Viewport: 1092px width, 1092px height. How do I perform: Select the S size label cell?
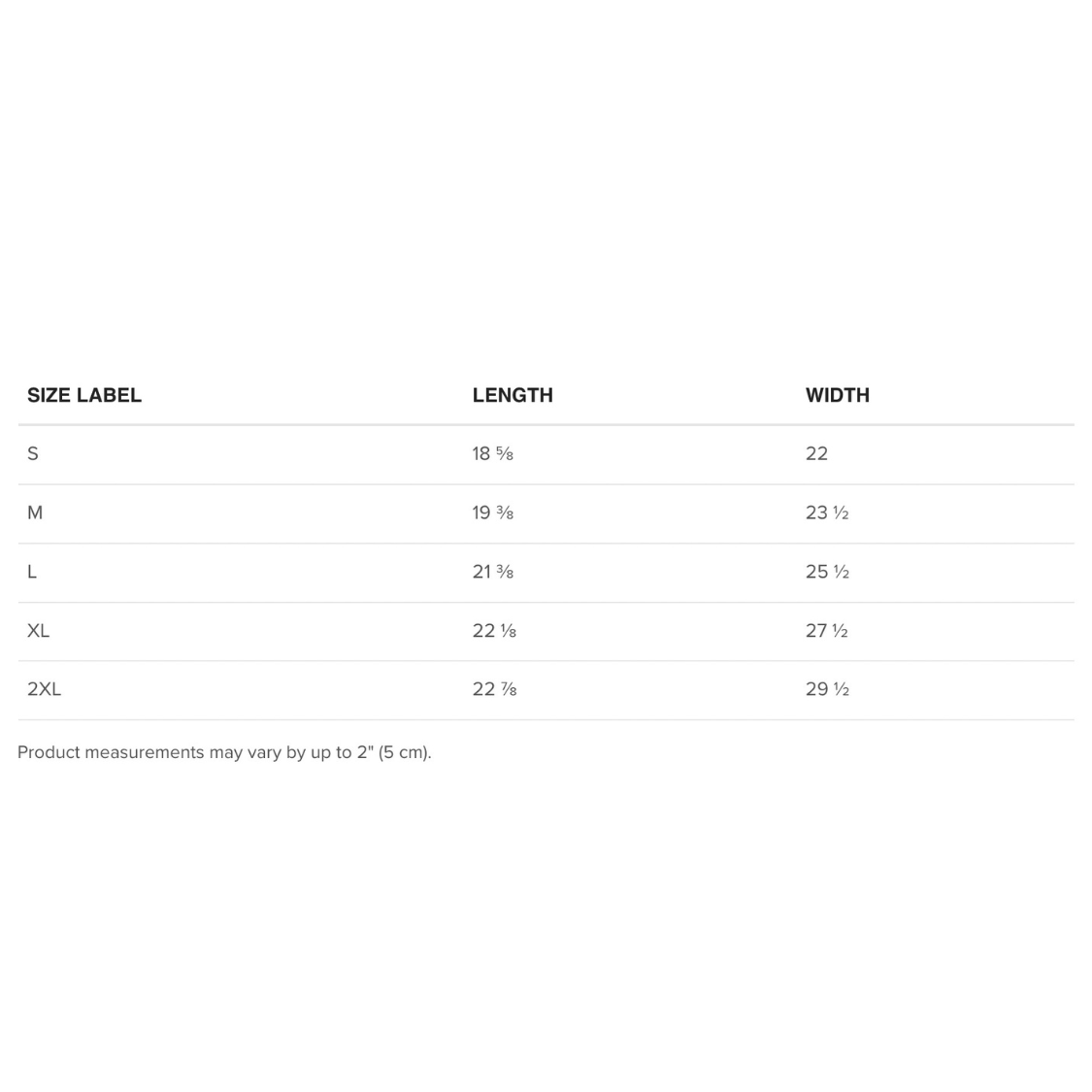click(x=33, y=453)
